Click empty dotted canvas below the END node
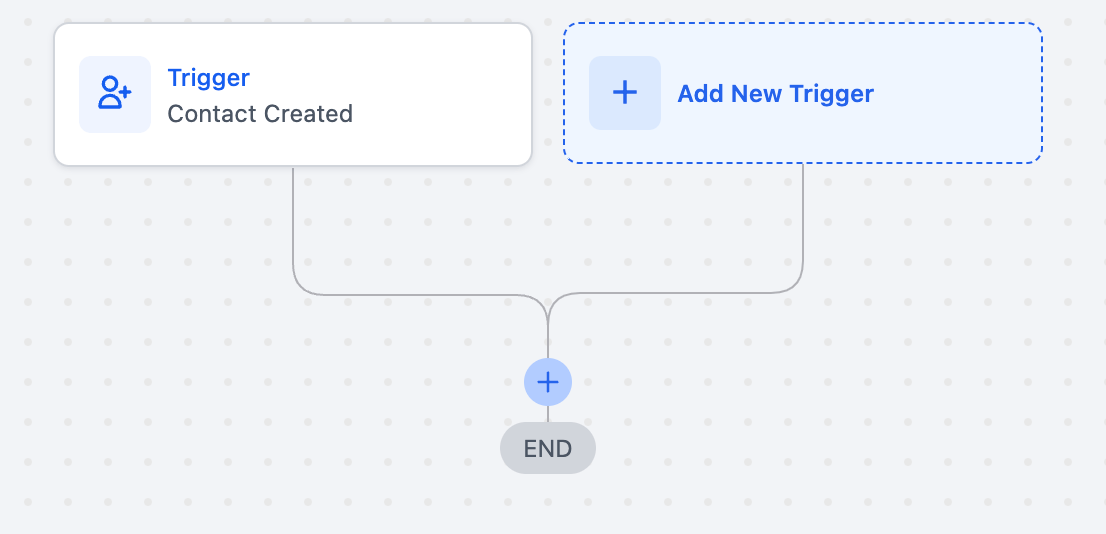 (548, 505)
